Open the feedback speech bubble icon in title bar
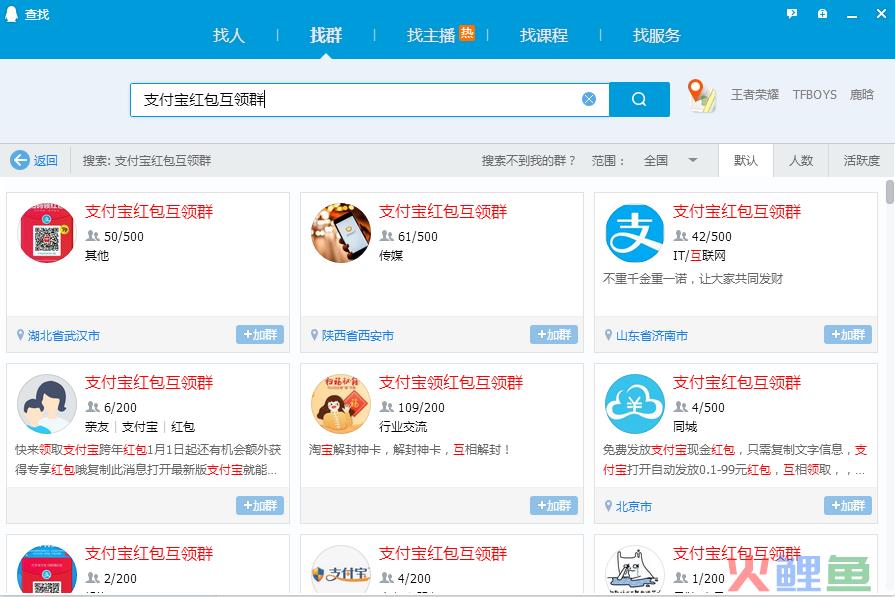The width and height of the screenshot is (895, 597). pos(792,13)
